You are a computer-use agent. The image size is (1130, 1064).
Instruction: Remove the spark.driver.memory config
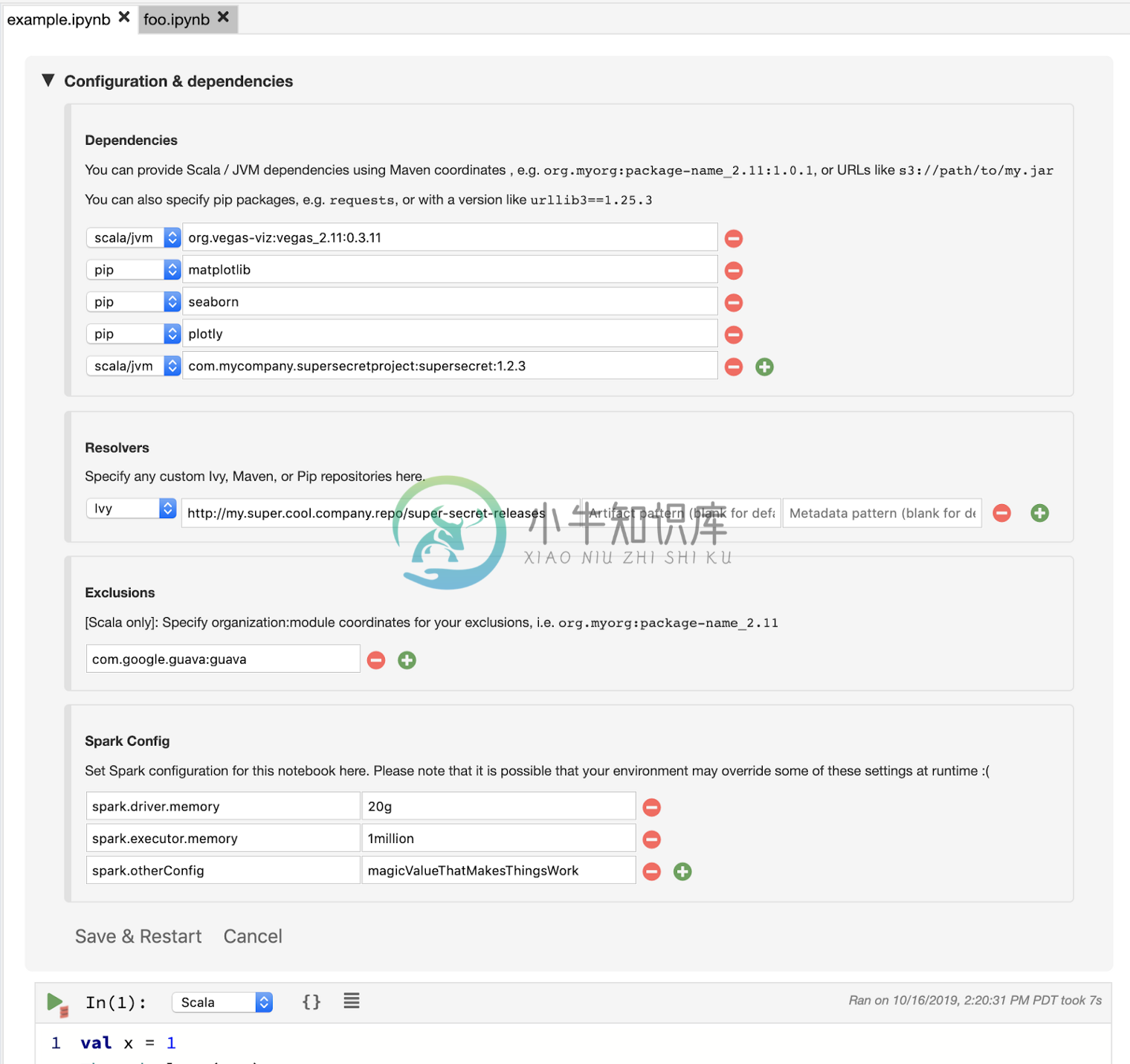[651, 806]
